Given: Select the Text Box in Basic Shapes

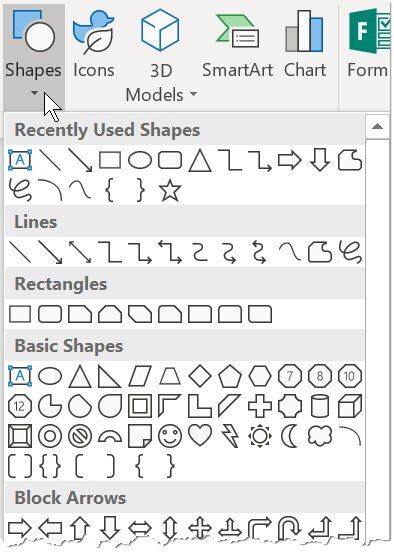Looking at the screenshot, I should [20, 376].
